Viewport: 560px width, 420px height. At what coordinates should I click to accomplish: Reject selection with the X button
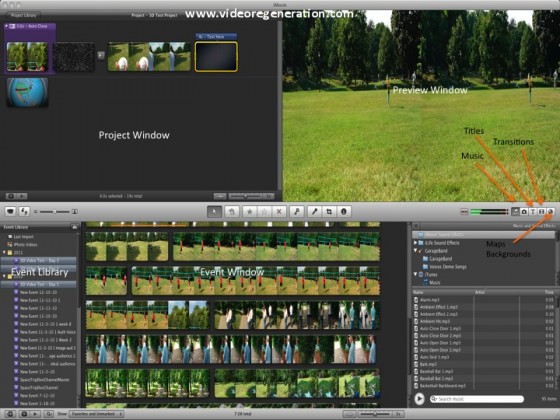[279, 211]
